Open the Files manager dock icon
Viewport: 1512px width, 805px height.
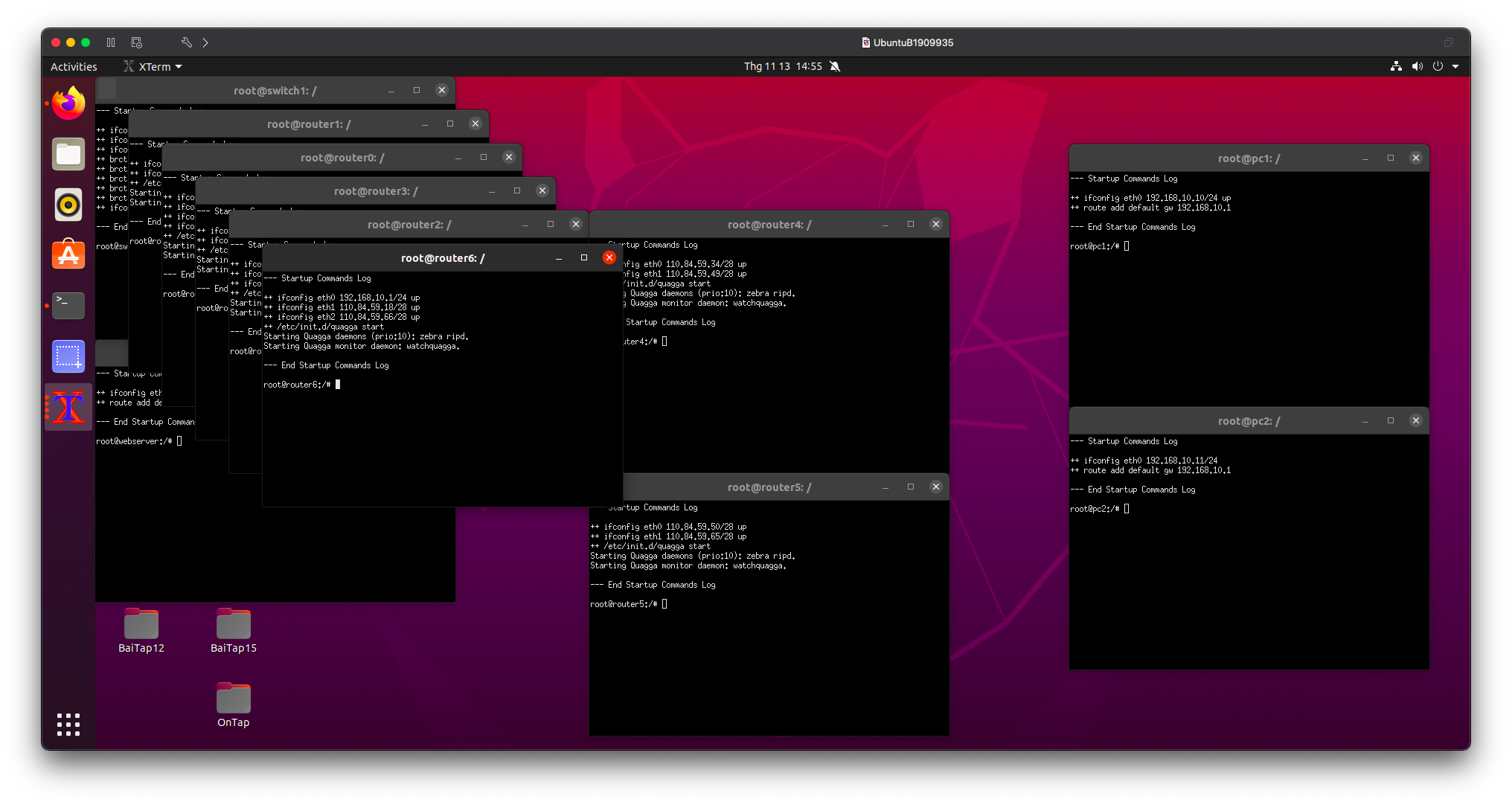click(x=68, y=155)
